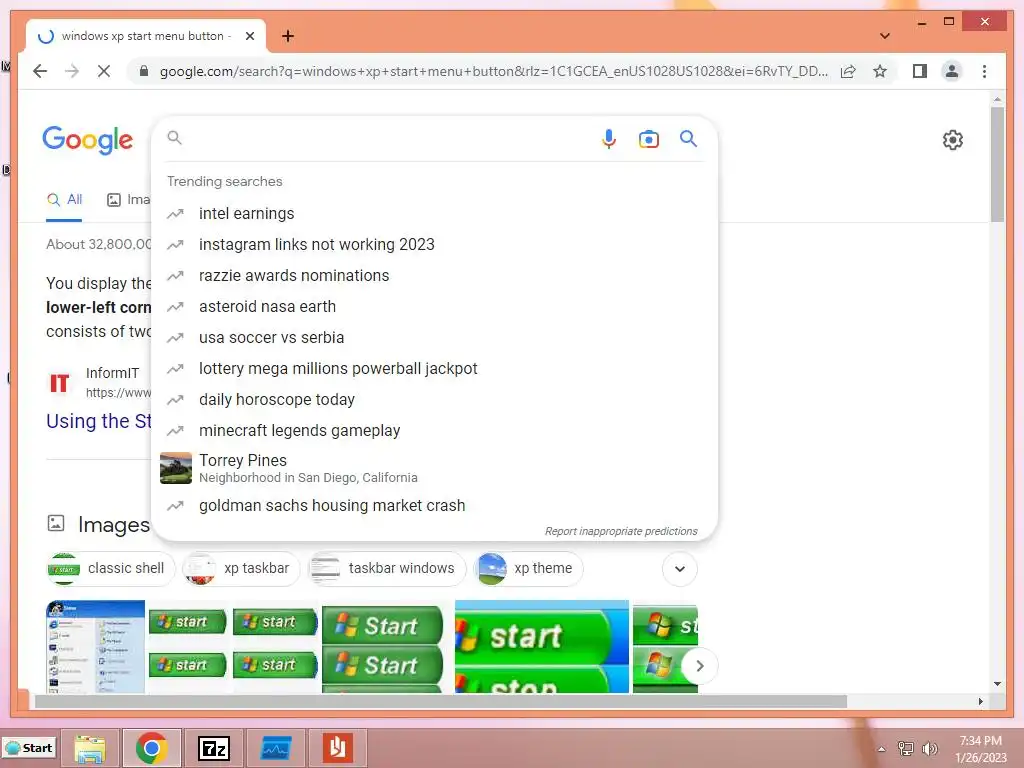1024x768 pixels.
Task: Expand more image filter chips
Action: point(680,569)
